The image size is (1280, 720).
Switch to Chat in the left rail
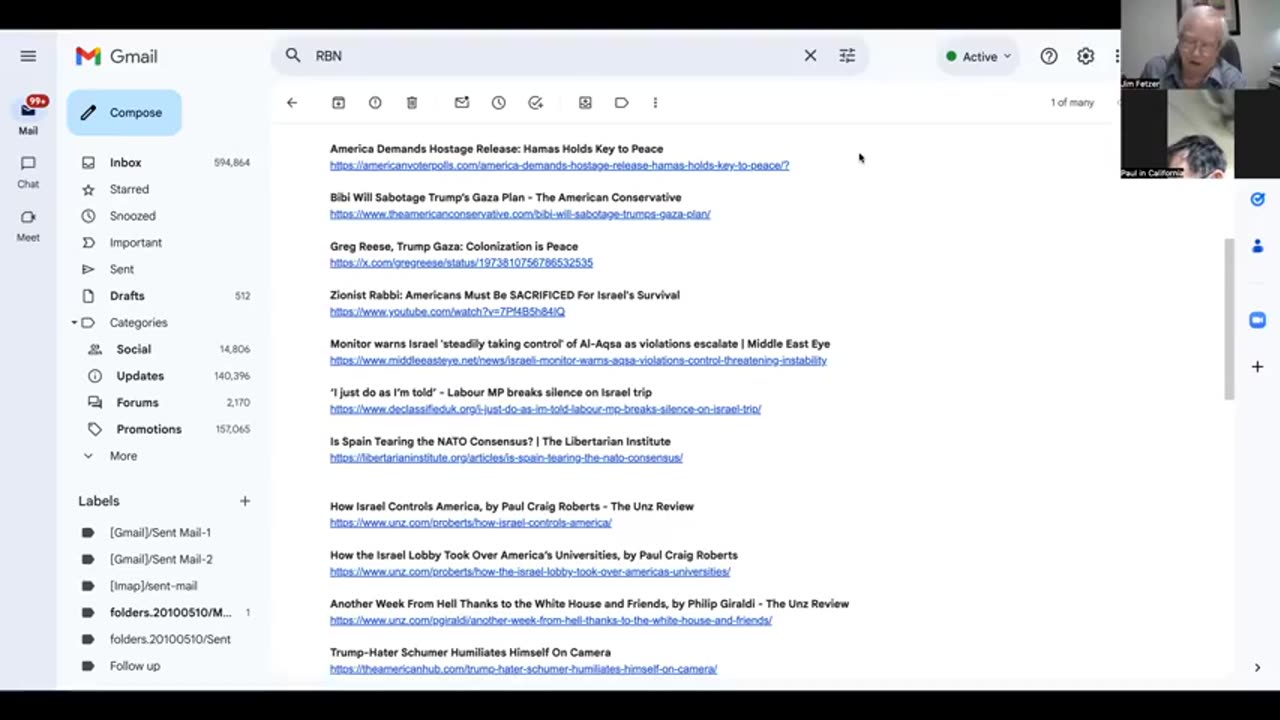pos(28,171)
